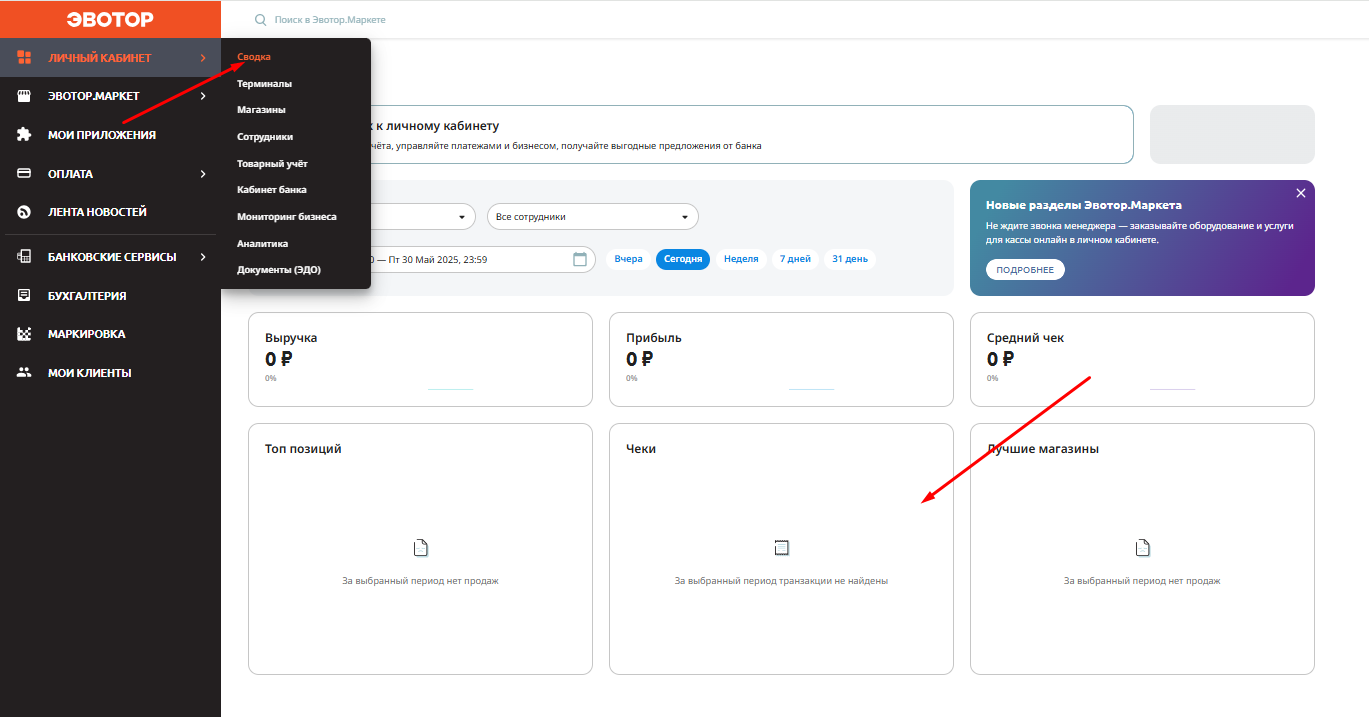
Task: Click the БУХГАЛТЕРИЯ icon in the sidebar
Action: coord(25,295)
